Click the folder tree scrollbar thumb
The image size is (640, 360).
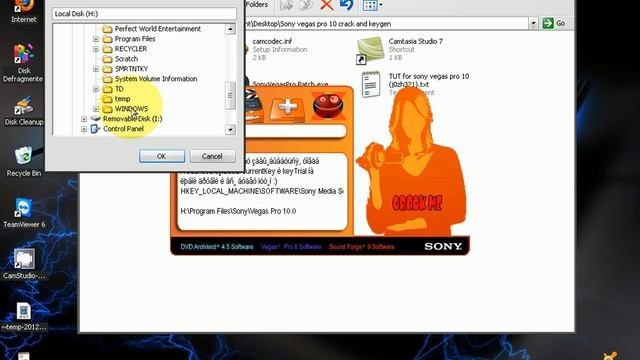click(x=230, y=96)
